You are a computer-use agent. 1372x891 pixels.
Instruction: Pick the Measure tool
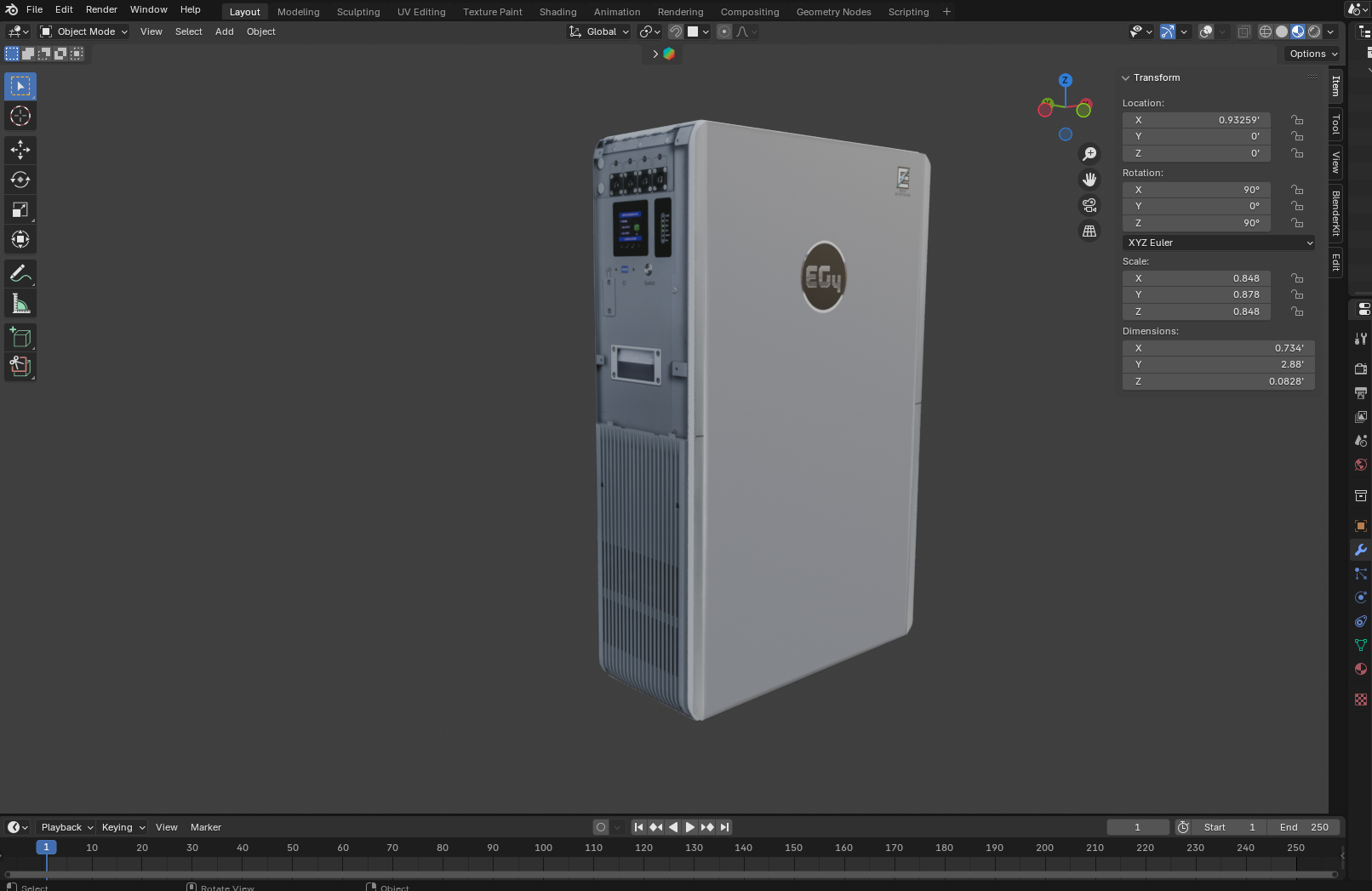point(20,304)
